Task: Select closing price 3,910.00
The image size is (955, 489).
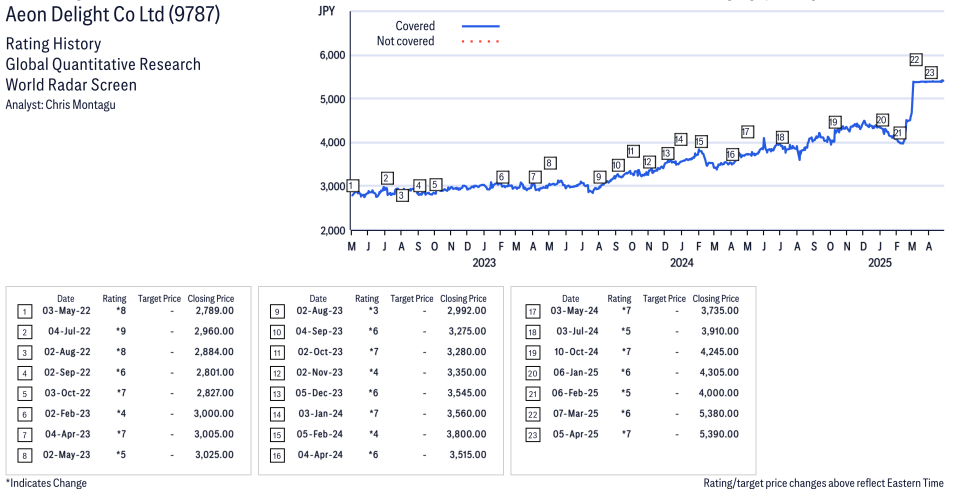Action: point(720,331)
